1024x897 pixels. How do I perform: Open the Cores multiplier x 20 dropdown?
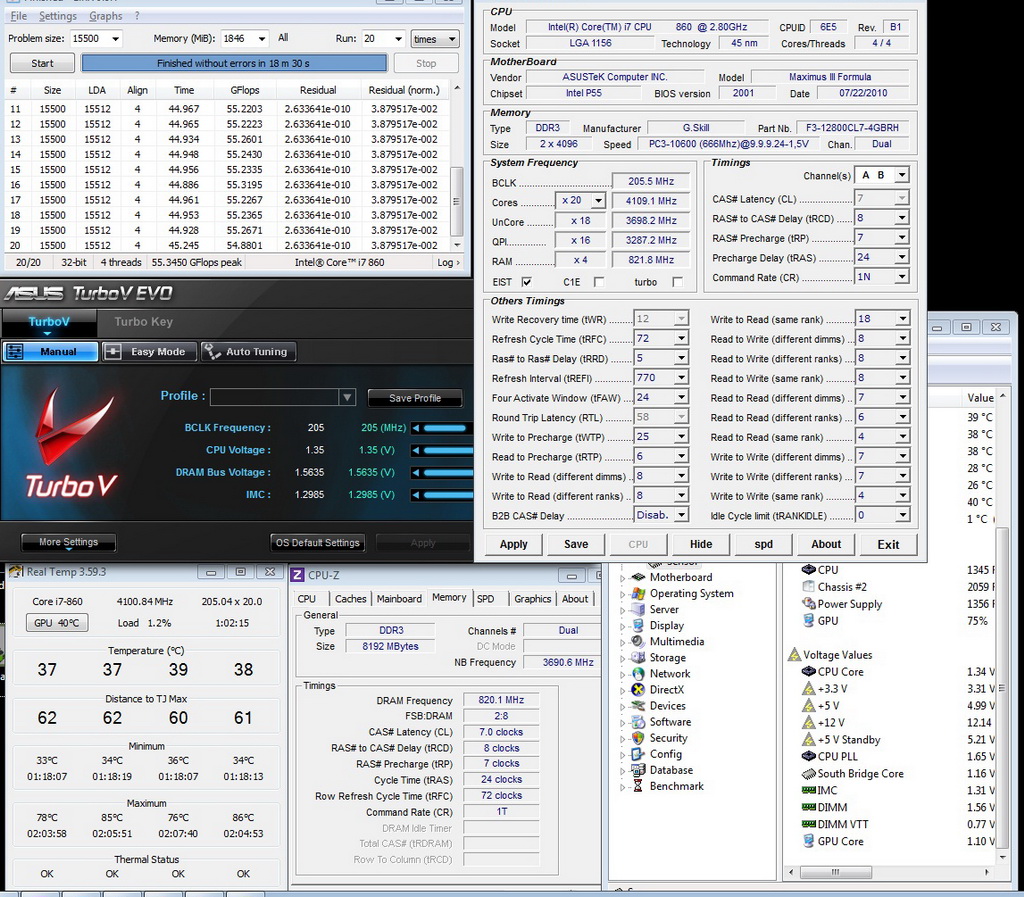[x=598, y=201]
